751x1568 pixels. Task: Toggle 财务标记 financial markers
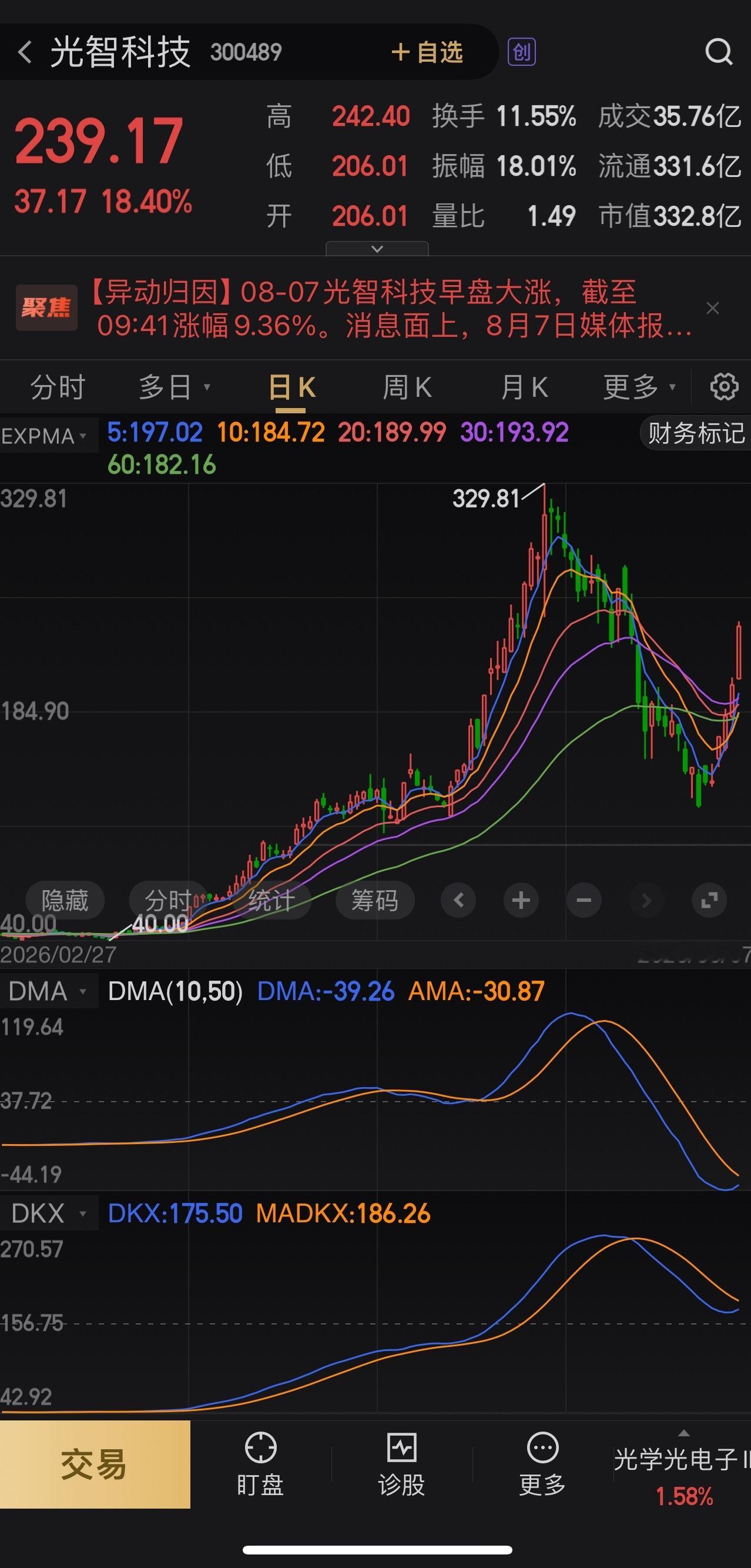click(696, 434)
